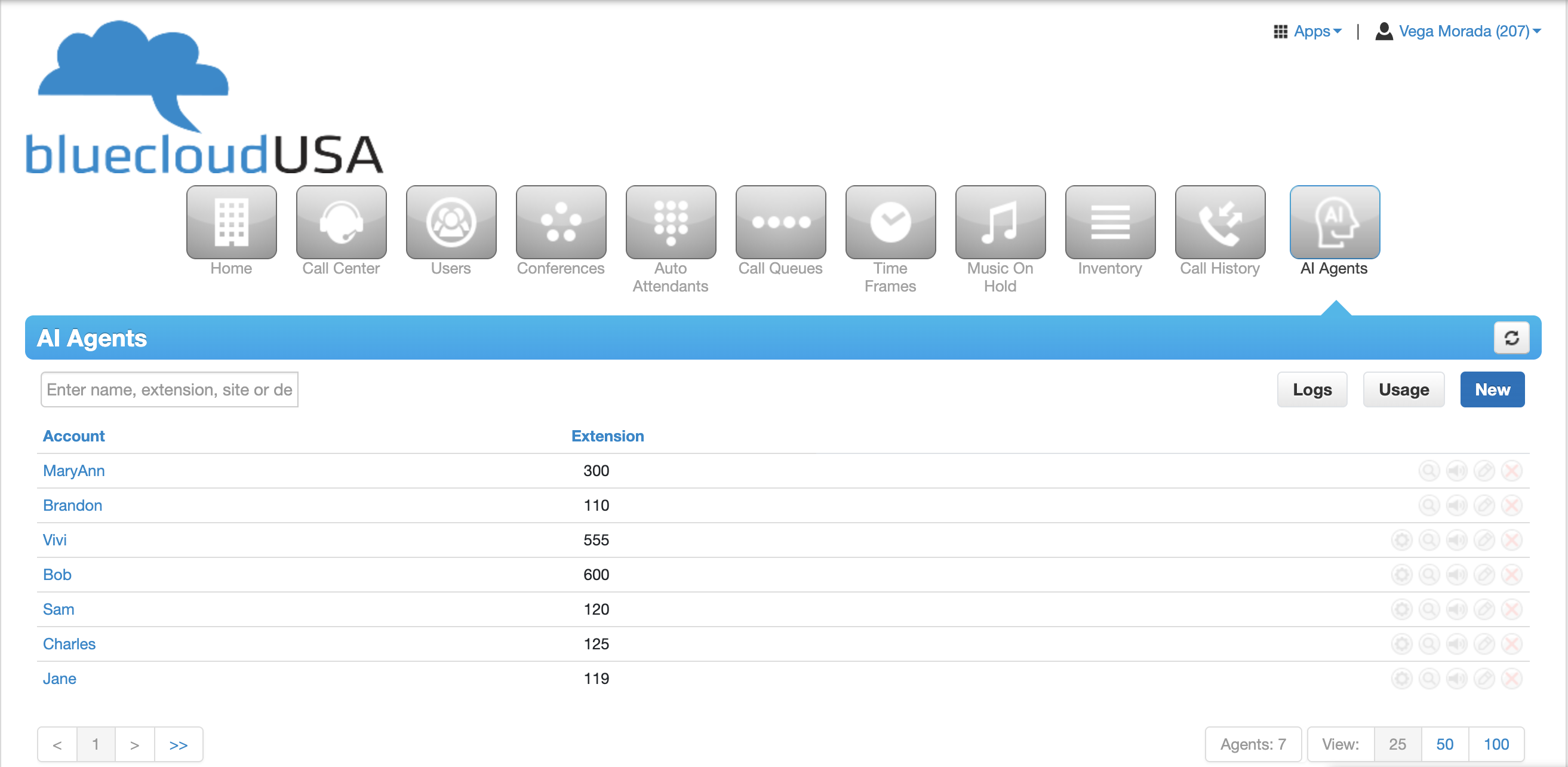This screenshot has width=1568, height=767.
Task: Open the Charles agent link
Action: click(69, 644)
